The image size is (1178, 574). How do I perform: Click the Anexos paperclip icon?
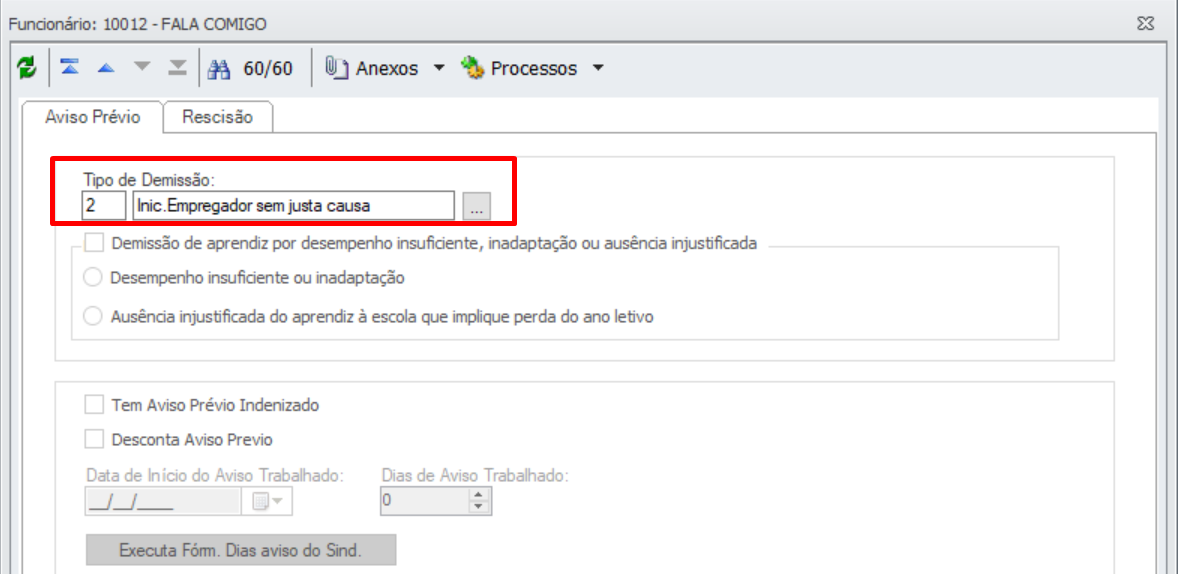(336, 68)
